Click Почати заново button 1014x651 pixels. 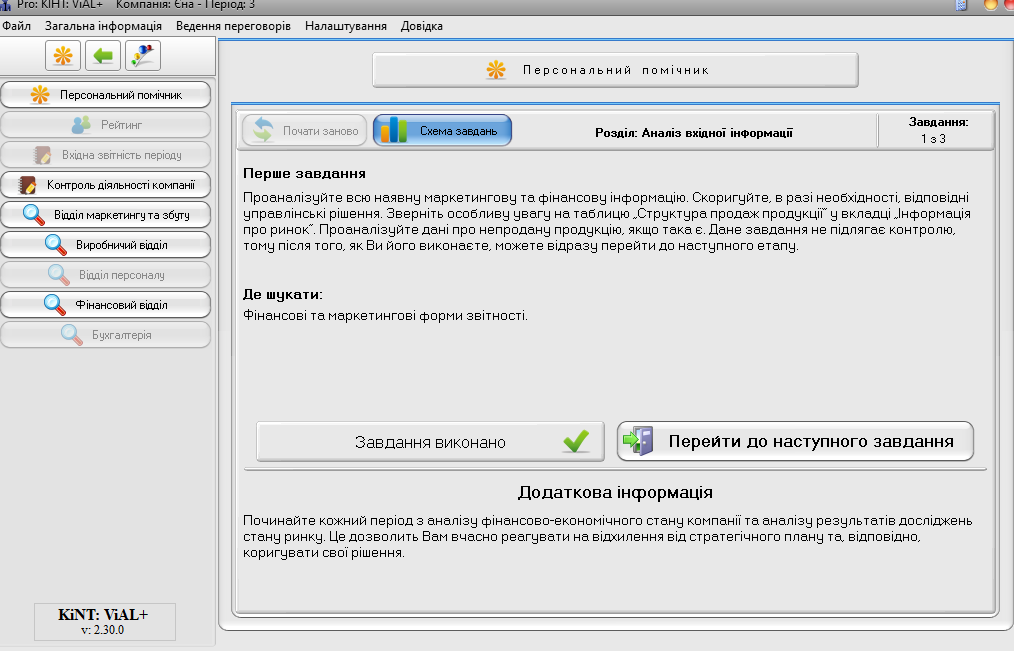pos(305,131)
